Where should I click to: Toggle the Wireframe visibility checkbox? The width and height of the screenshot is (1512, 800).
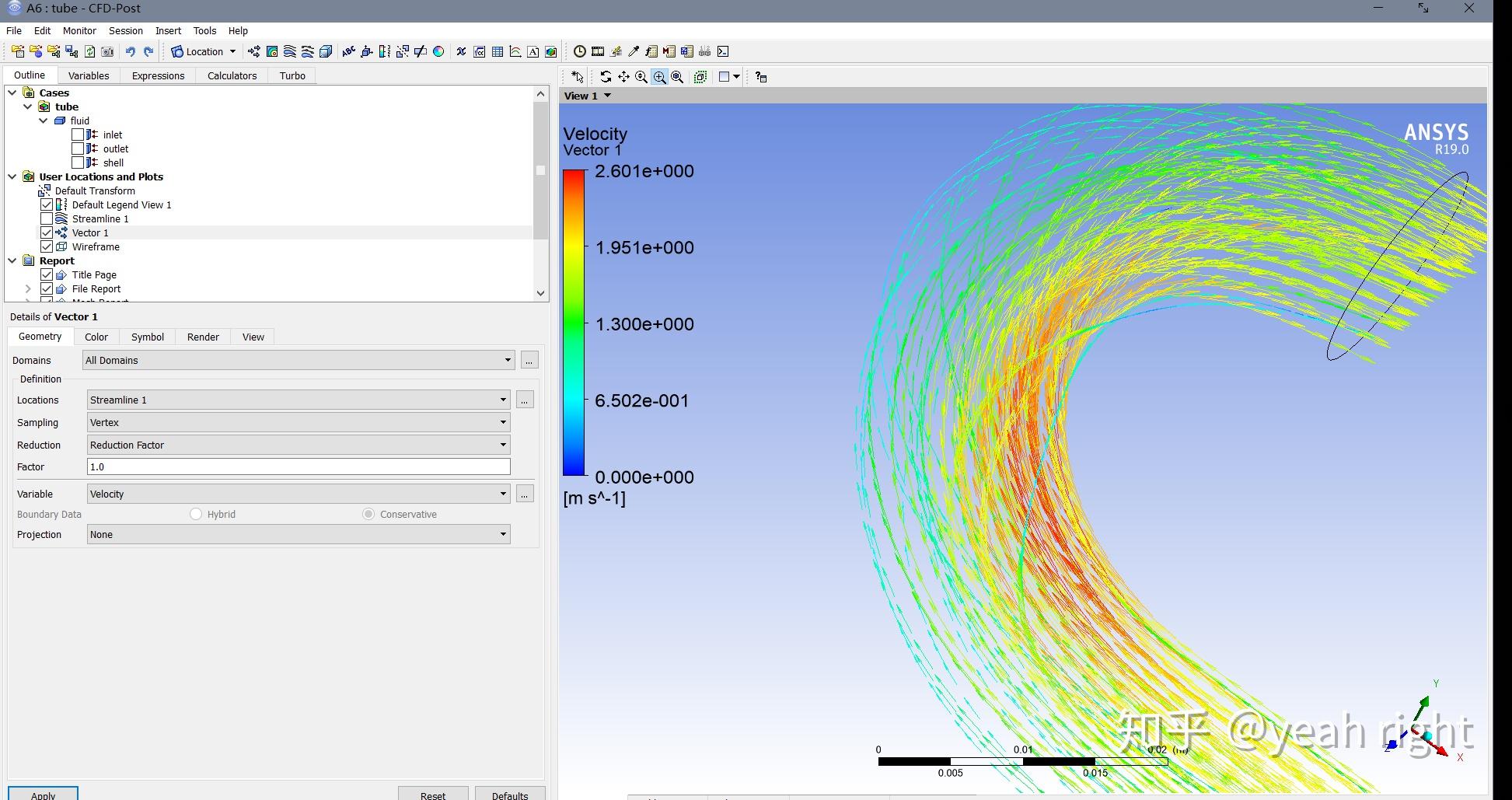[47, 247]
